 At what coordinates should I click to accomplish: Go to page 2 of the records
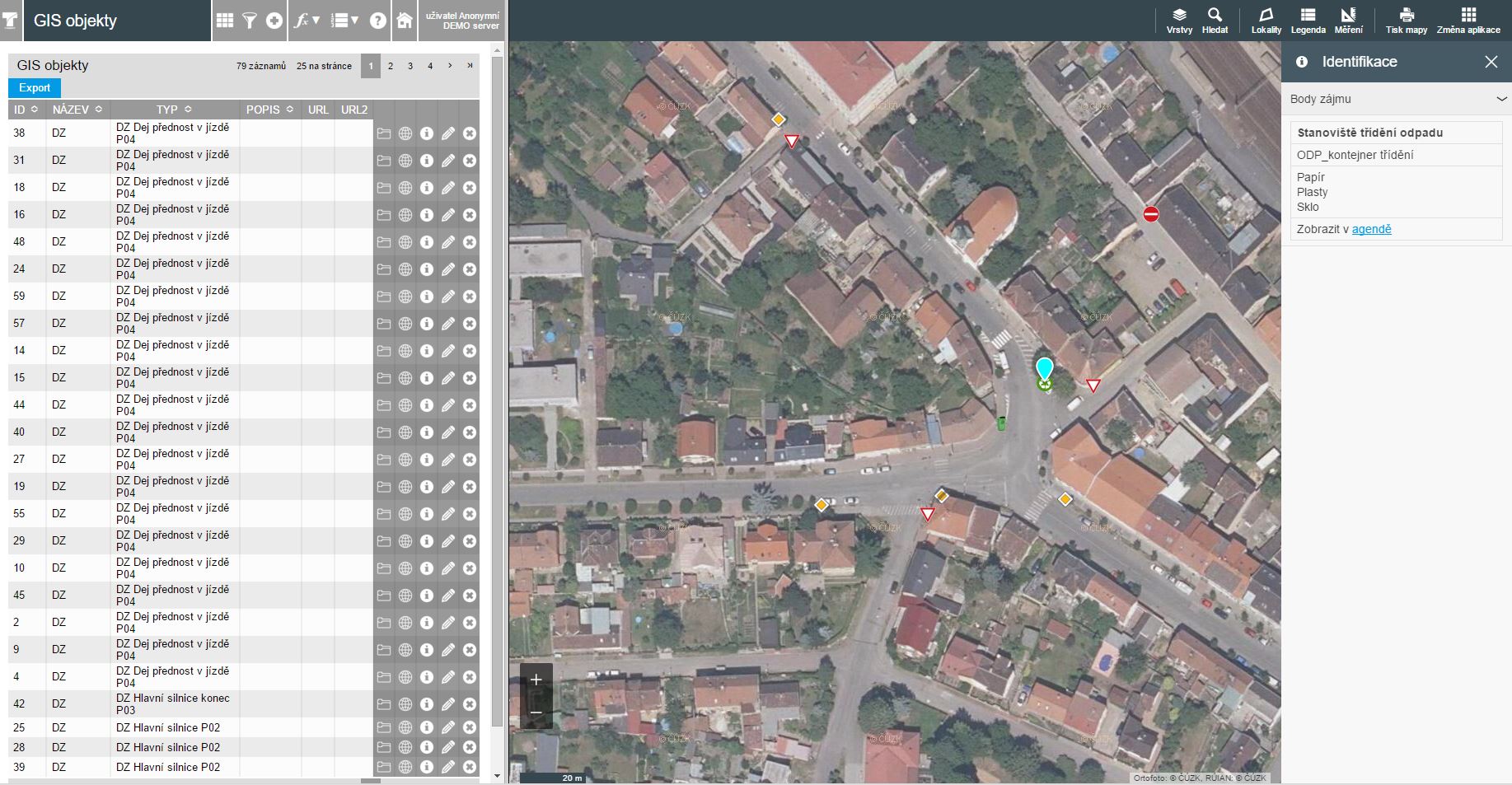coord(391,66)
